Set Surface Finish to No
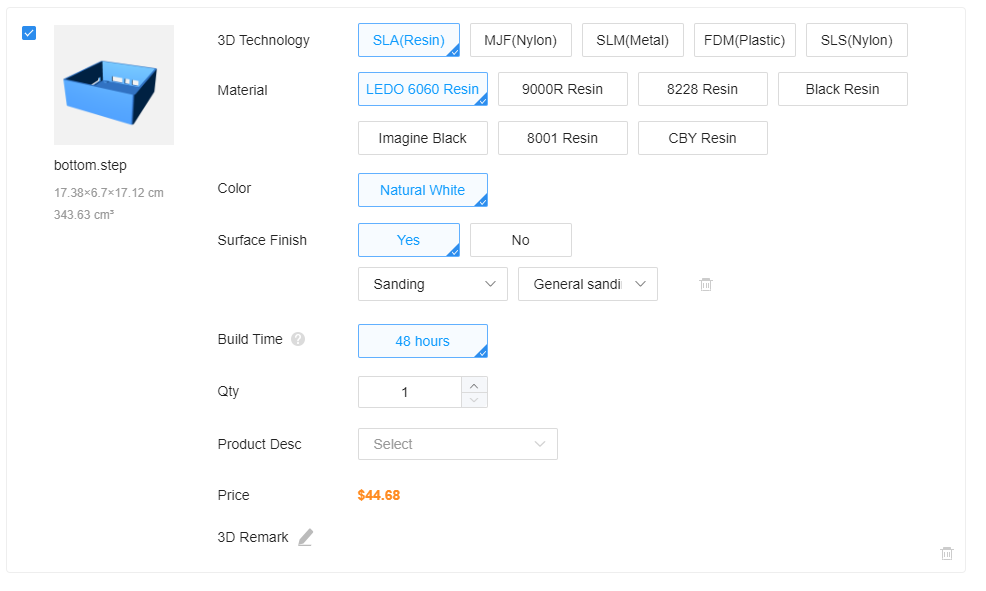 pyautogui.click(x=521, y=240)
